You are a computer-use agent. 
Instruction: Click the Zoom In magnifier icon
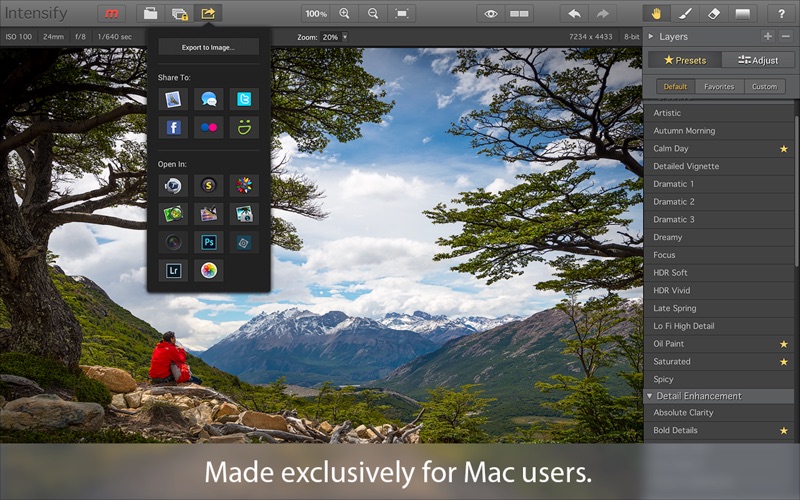click(345, 14)
